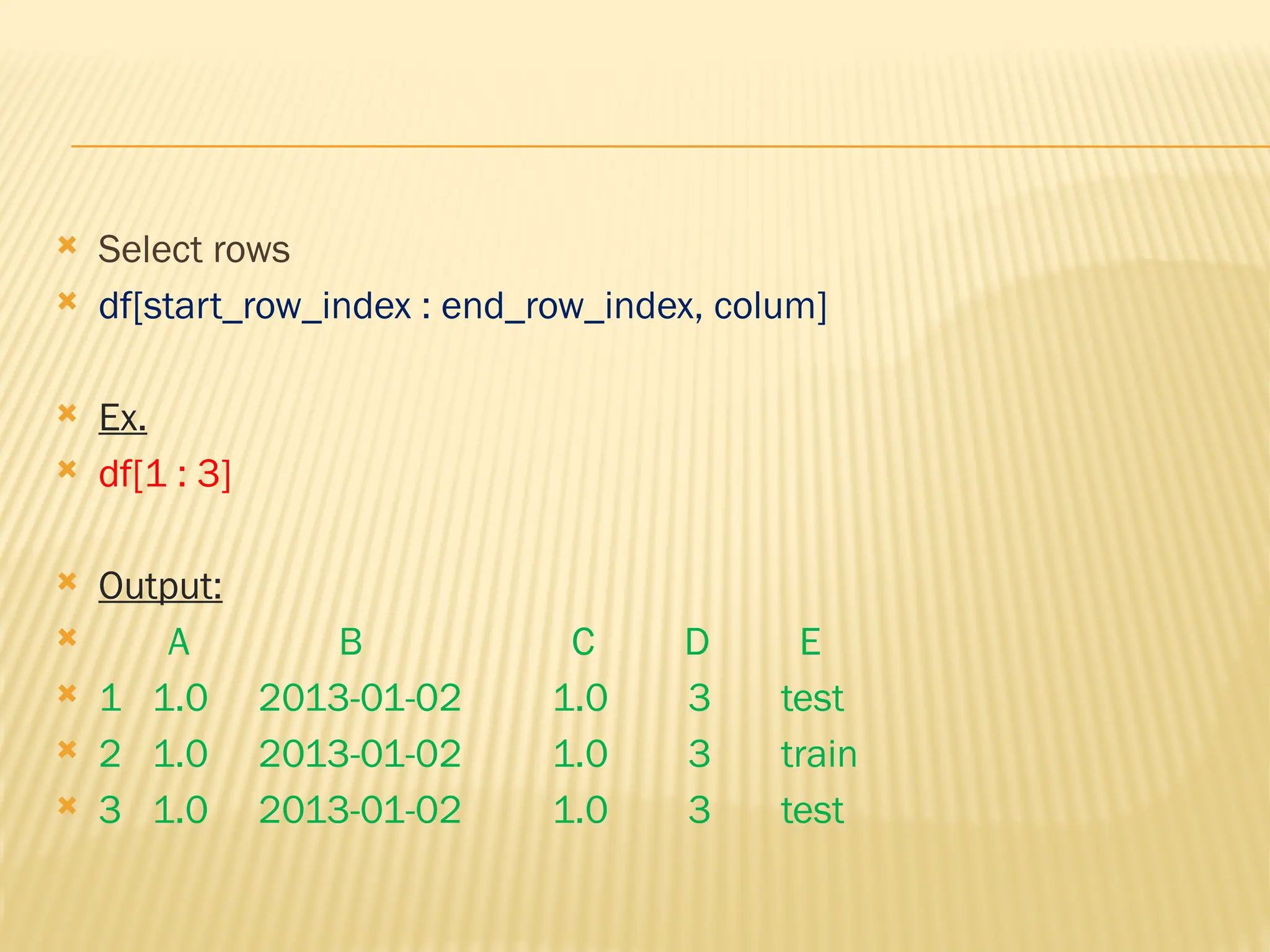This screenshot has height=952, width=1270.
Task: Click the C value 1.0 in row 2
Action: click(x=580, y=754)
